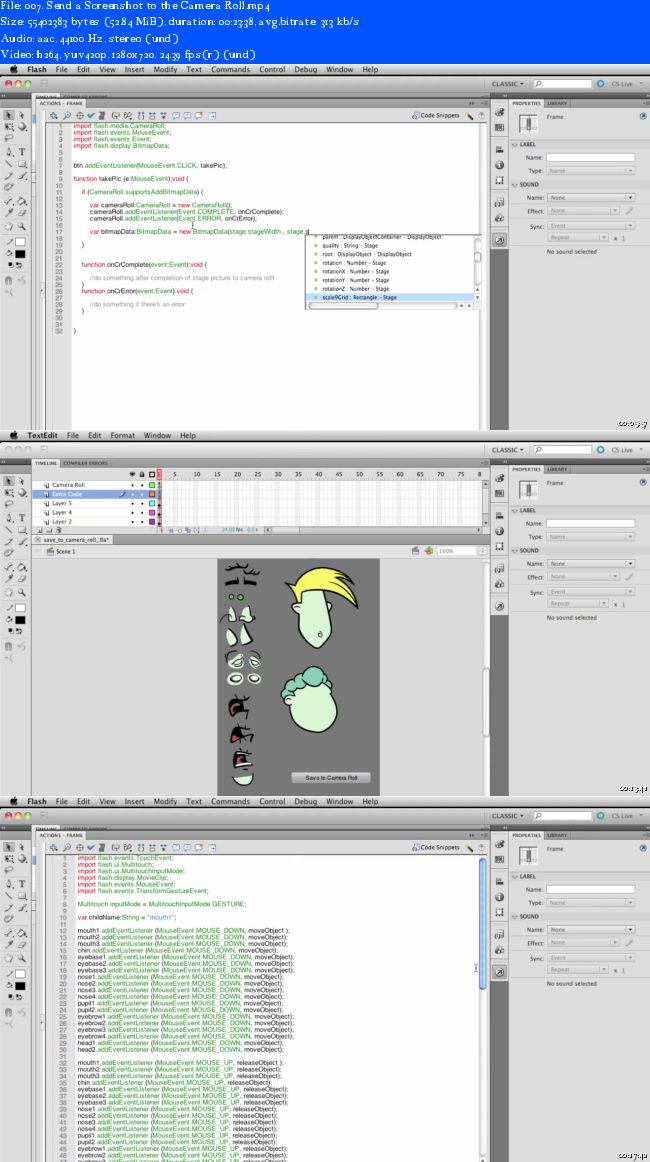Click the eye header to hide all layers
Image resolution: width=650 pixels, height=1162 pixels.
[x=133, y=474]
